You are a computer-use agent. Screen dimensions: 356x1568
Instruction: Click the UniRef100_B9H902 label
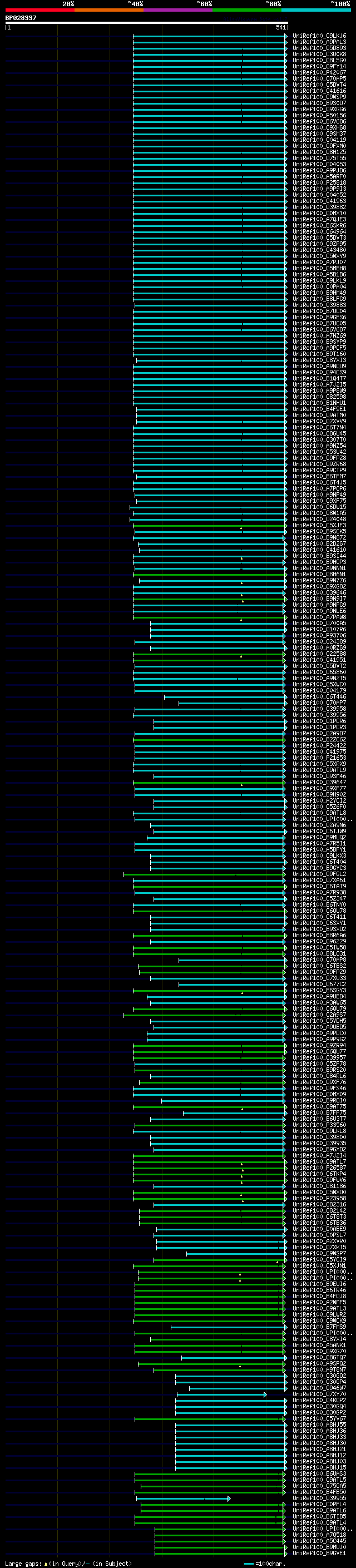click(x=319, y=795)
